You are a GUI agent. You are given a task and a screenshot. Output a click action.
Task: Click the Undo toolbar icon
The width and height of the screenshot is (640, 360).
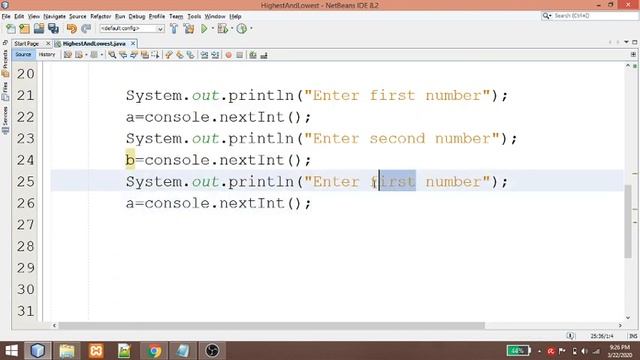pyautogui.click(x=72, y=29)
